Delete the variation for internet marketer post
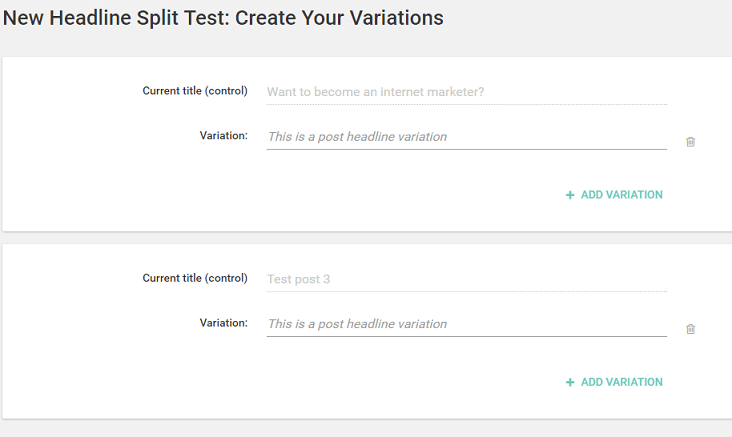The image size is (732, 437). (690, 142)
